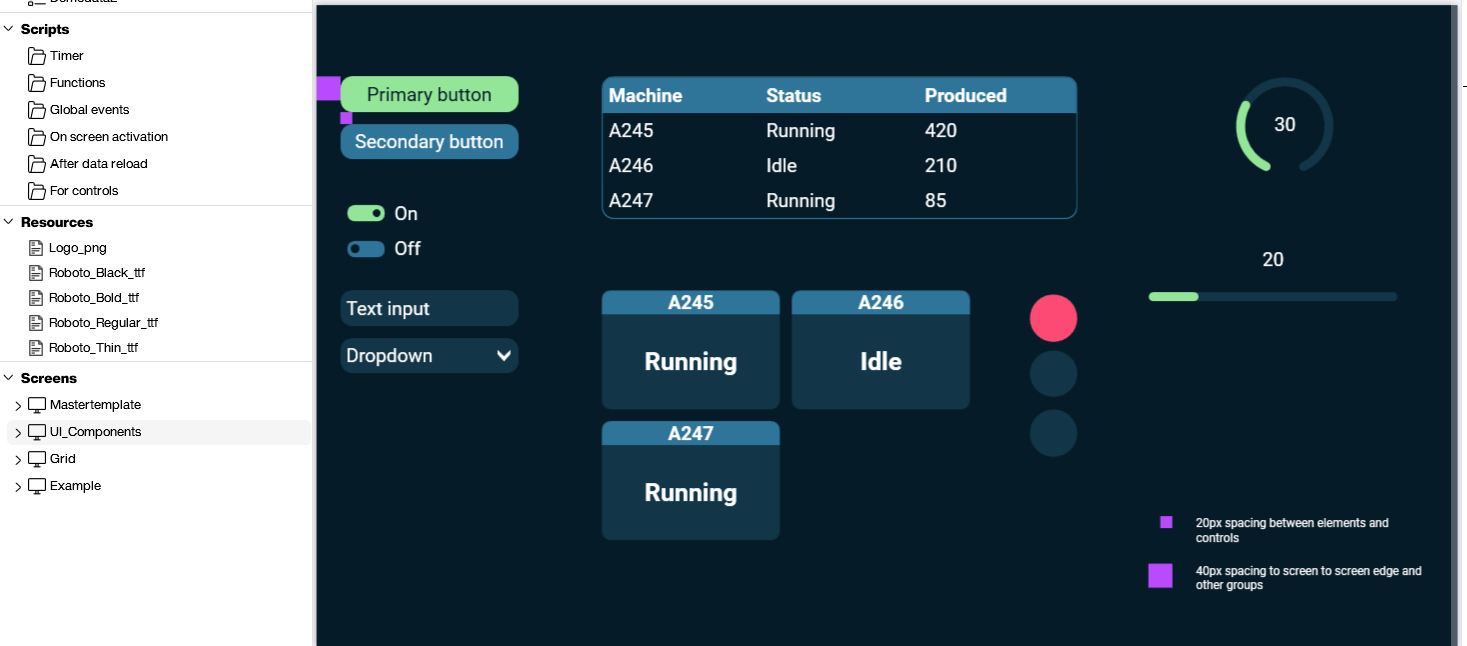This screenshot has width=1467, height=646.
Task: Click the Primary button
Action: click(429, 94)
